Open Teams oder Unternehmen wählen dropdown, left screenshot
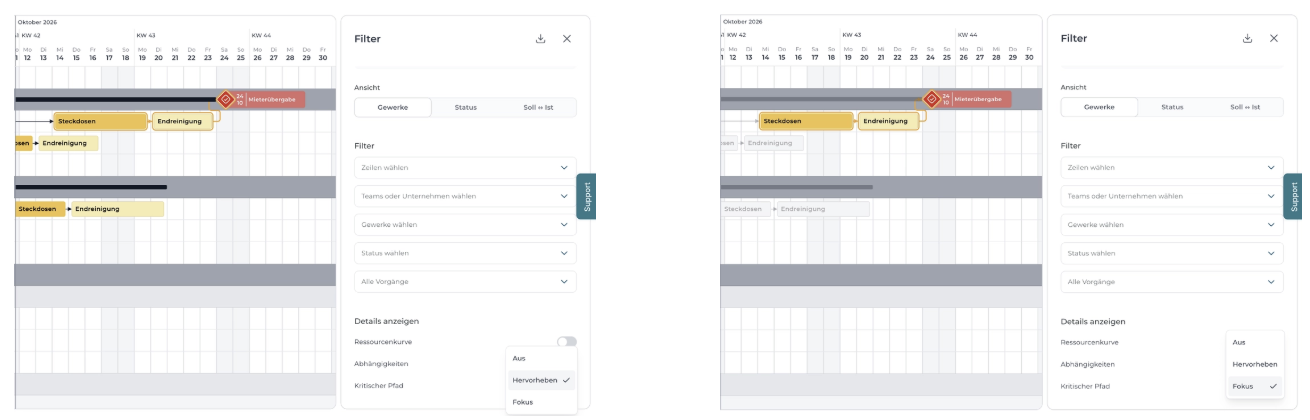 [465, 196]
